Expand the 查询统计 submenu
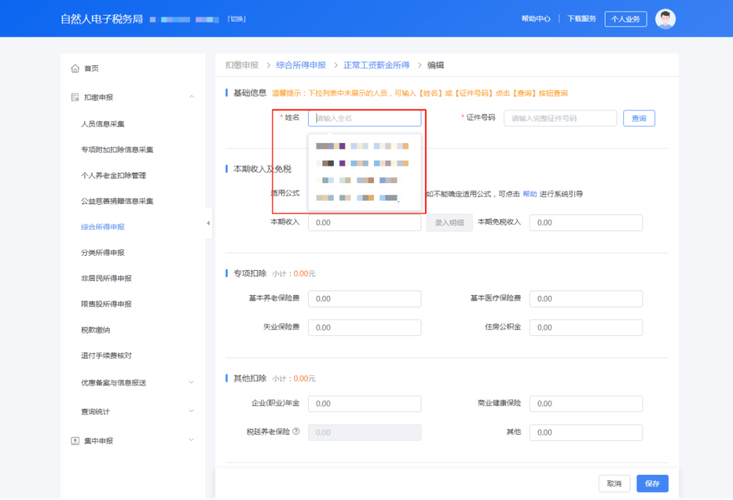The image size is (733, 500). 191,411
